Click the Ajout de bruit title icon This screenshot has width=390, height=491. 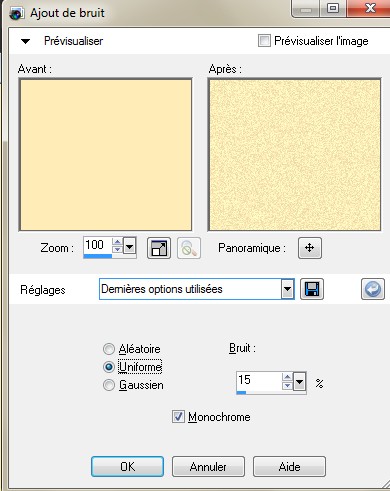click(x=16, y=14)
